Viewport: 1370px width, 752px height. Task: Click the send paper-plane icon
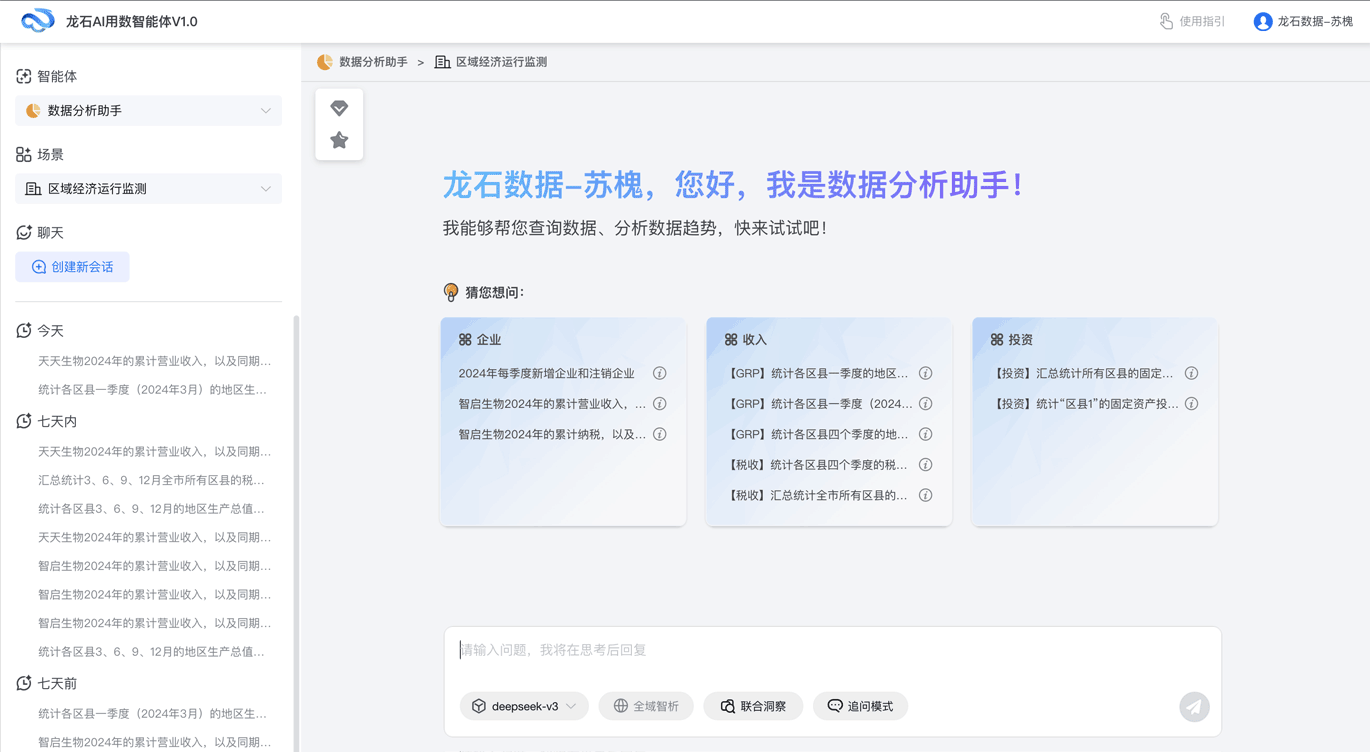1195,707
